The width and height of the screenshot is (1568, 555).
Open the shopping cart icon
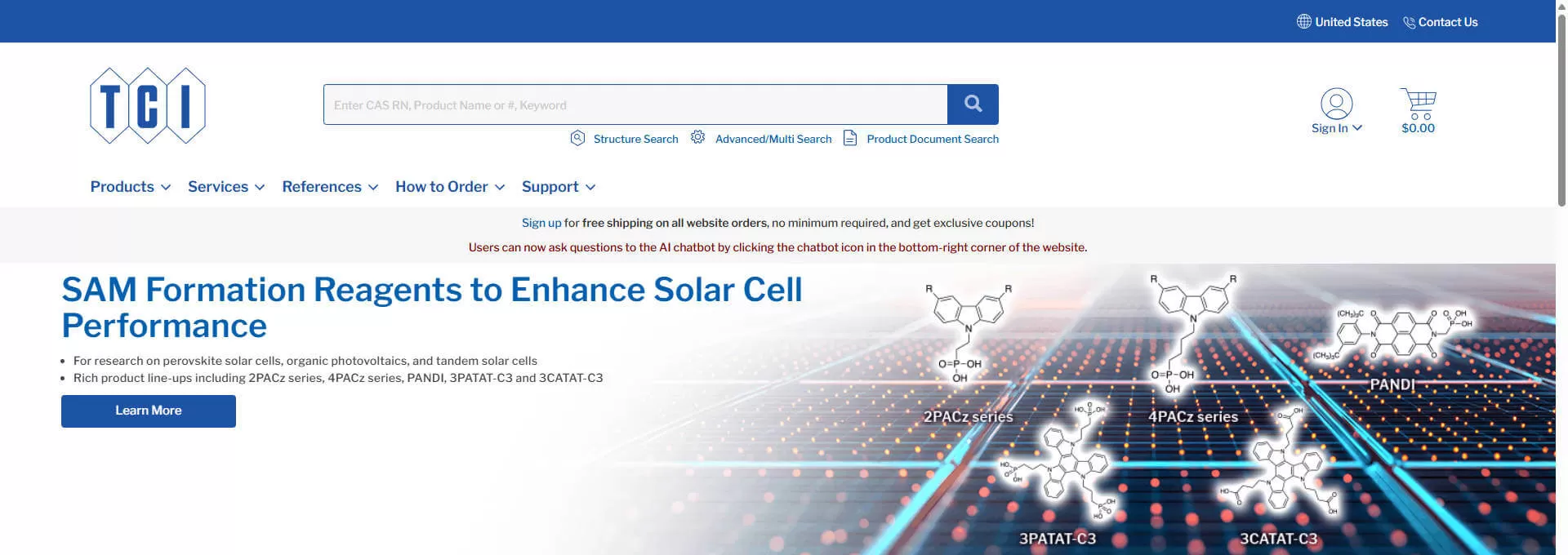tap(1418, 104)
